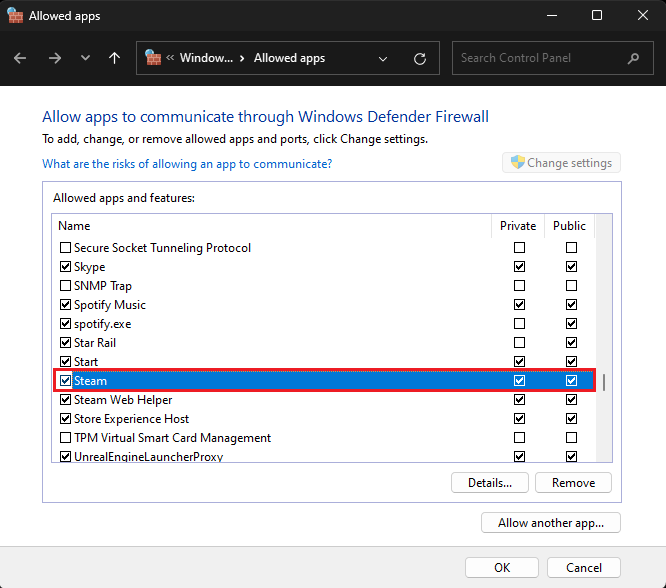
Task: Click the Allow another app button
Action: tap(551, 523)
